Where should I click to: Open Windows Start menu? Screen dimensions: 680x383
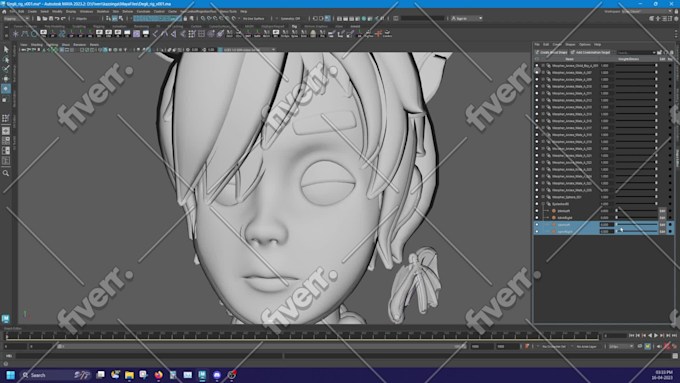point(10,375)
